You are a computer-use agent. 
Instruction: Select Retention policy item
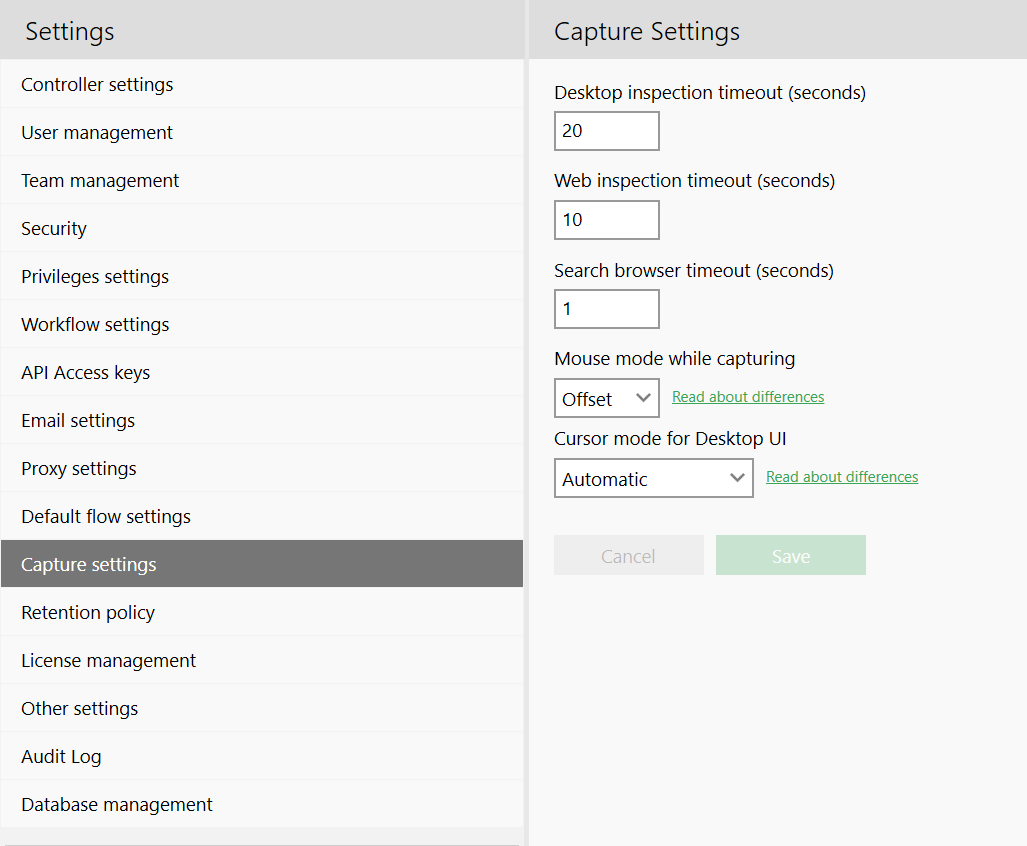click(88, 613)
